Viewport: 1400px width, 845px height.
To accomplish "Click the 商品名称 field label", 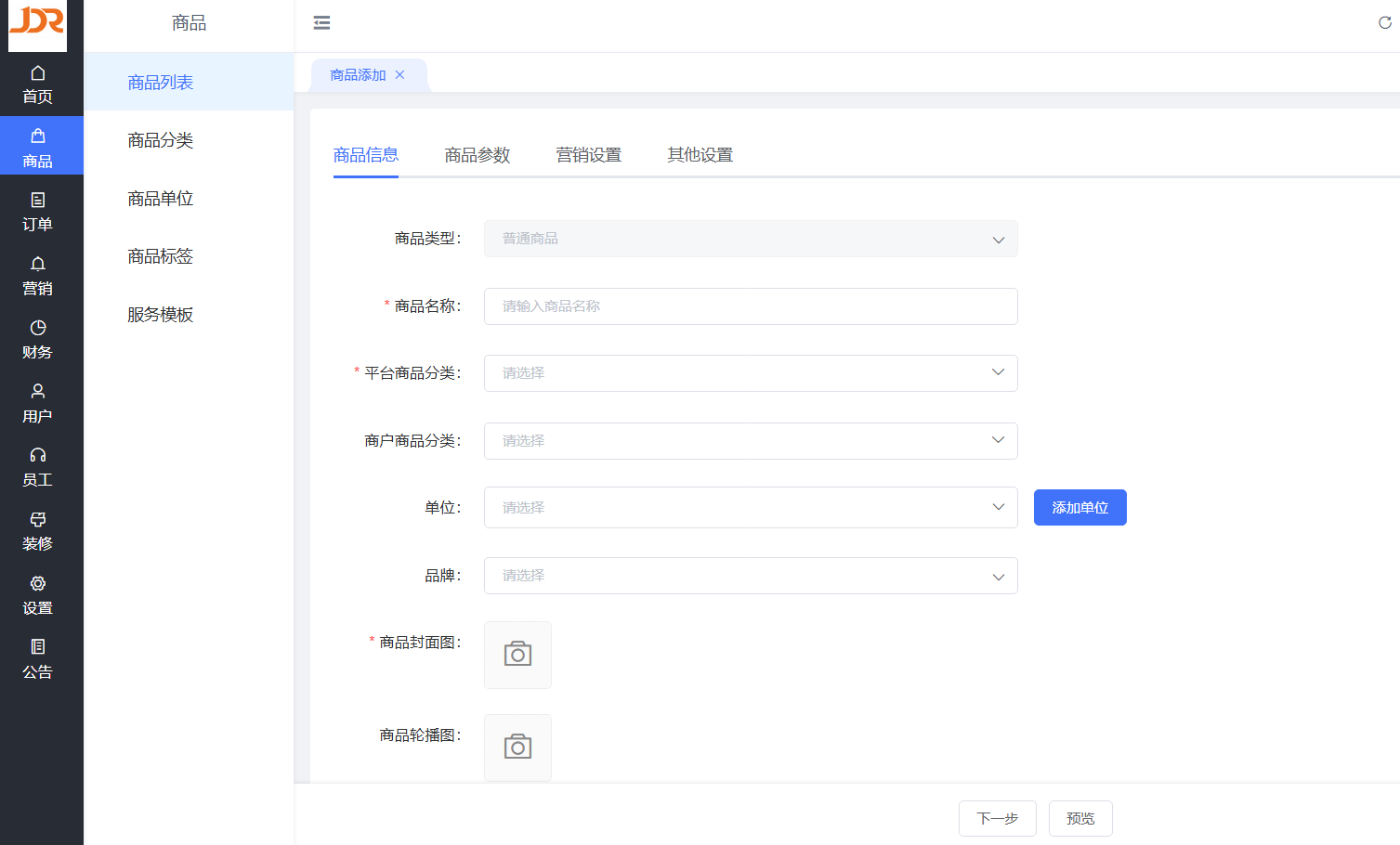I will (427, 306).
